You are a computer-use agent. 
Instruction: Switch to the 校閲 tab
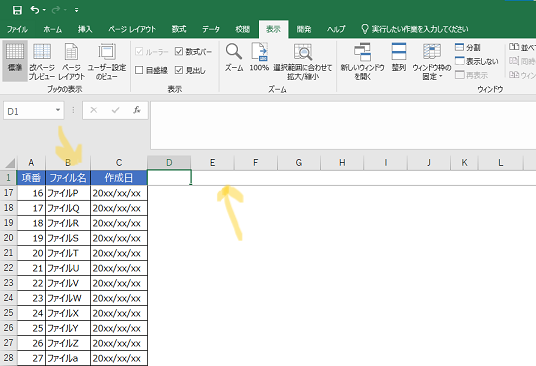pos(243,29)
